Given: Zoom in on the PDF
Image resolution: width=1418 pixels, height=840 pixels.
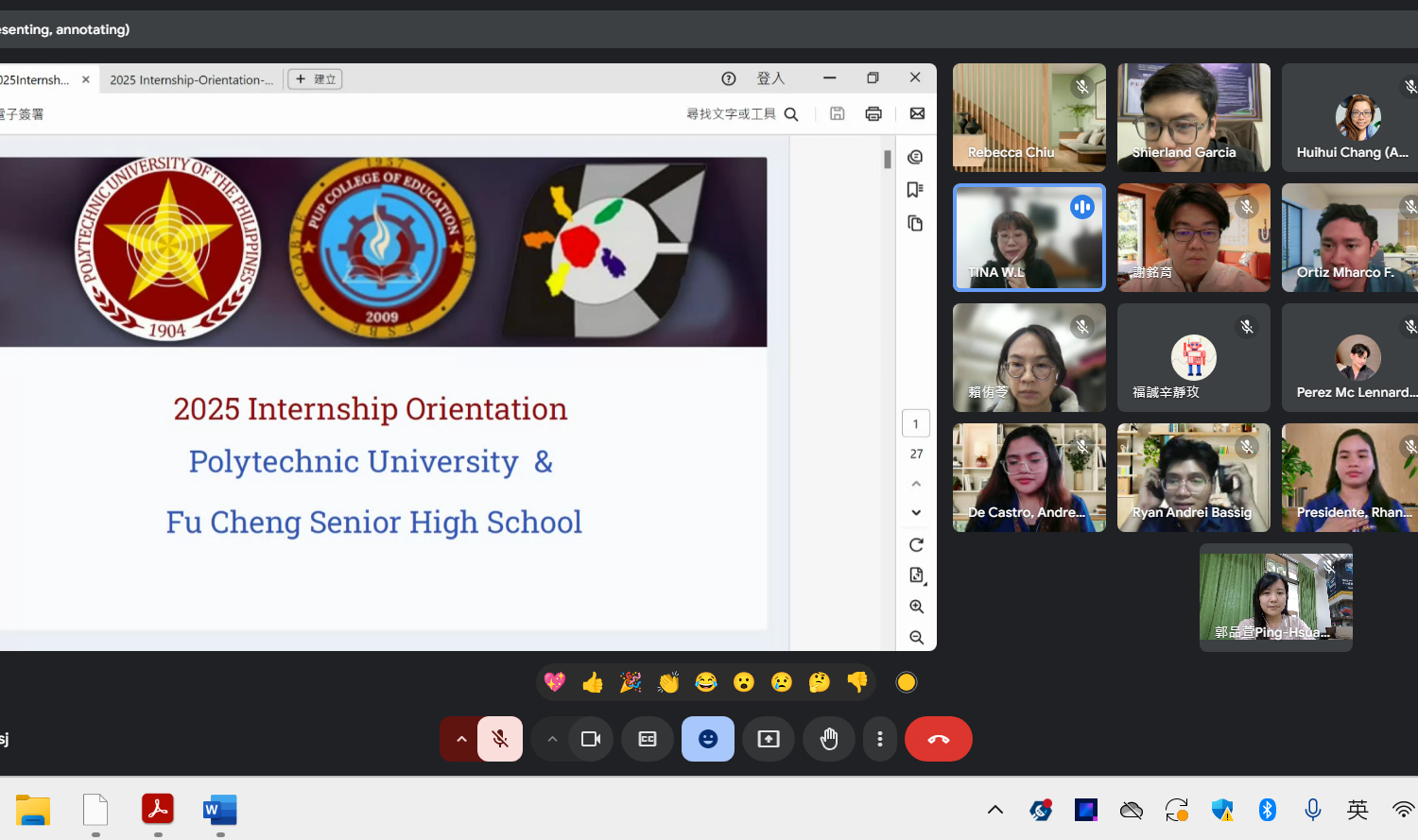Looking at the screenshot, I should [x=916, y=607].
